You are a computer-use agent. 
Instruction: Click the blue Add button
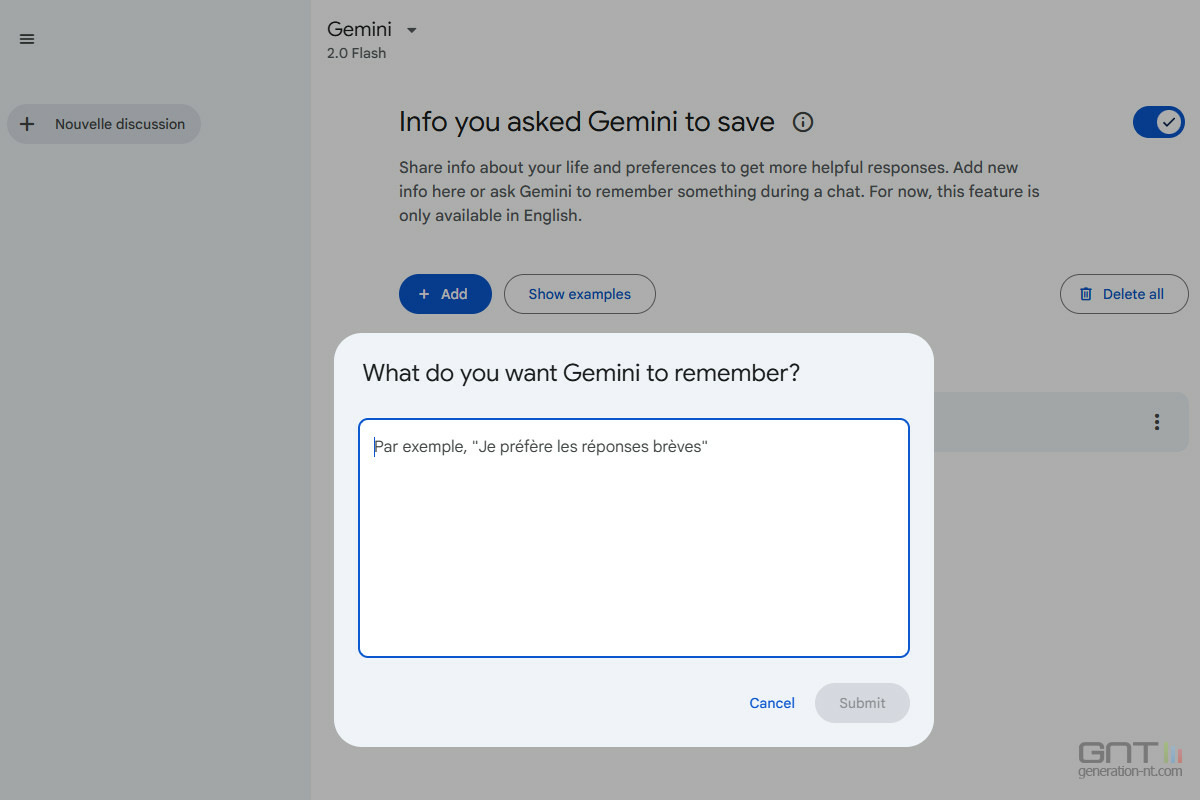445,294
